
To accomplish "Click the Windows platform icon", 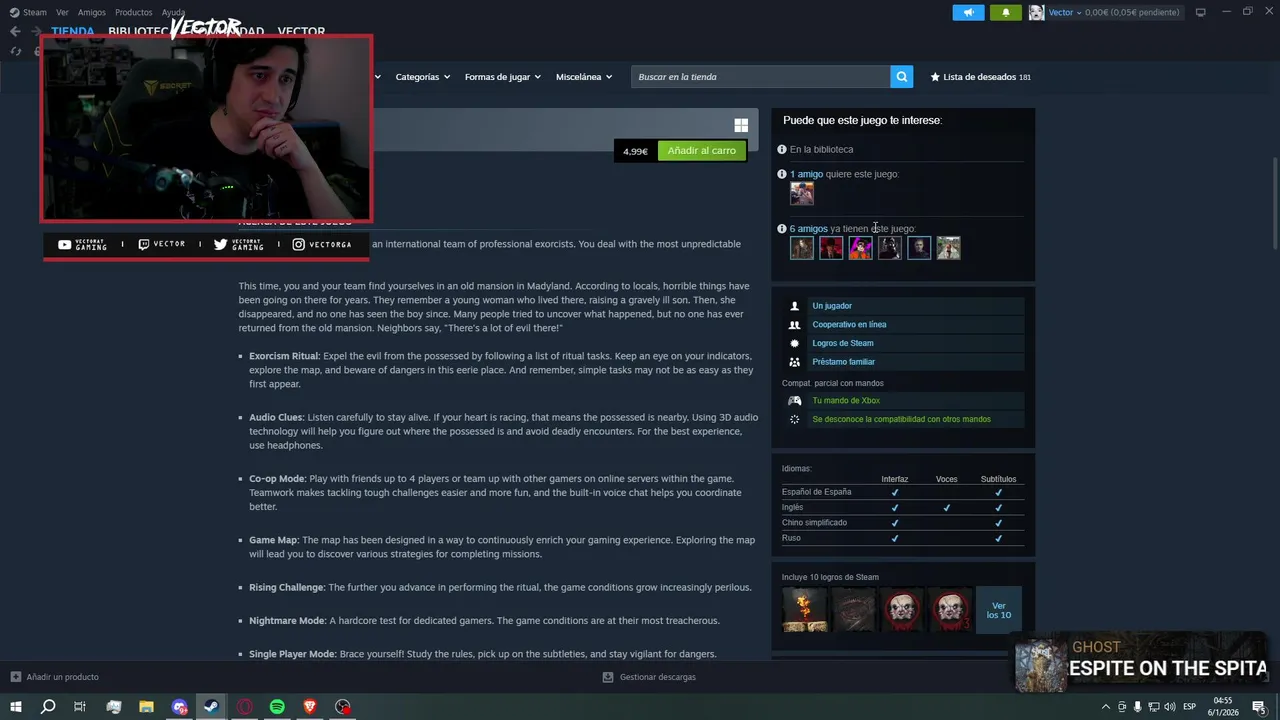I will [x=741, y=125].
